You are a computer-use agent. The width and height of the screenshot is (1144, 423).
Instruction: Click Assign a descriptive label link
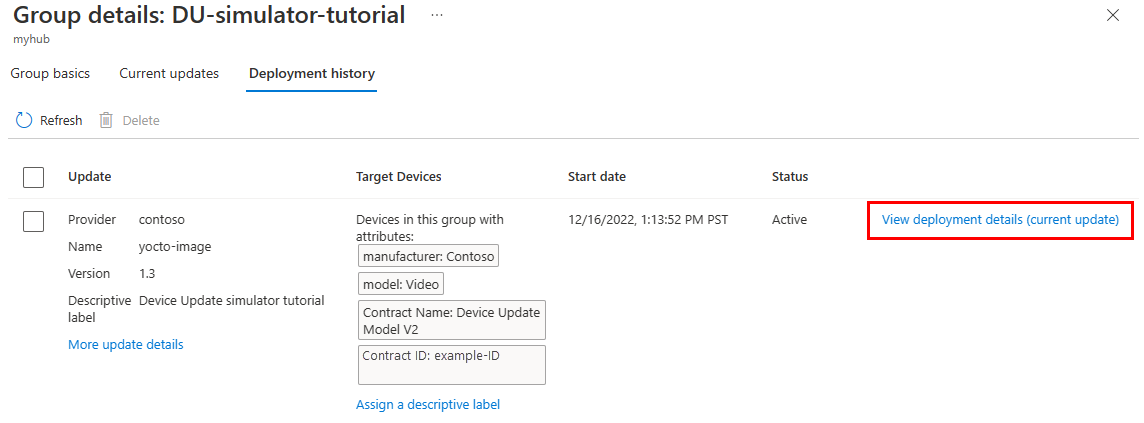(x=428, y=404)
